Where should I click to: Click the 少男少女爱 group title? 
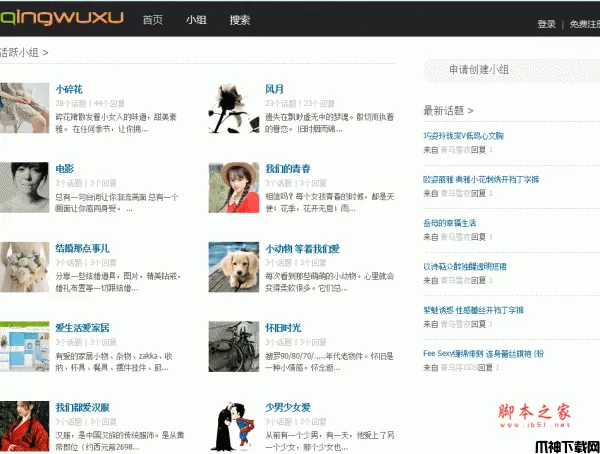coord(288,407)
